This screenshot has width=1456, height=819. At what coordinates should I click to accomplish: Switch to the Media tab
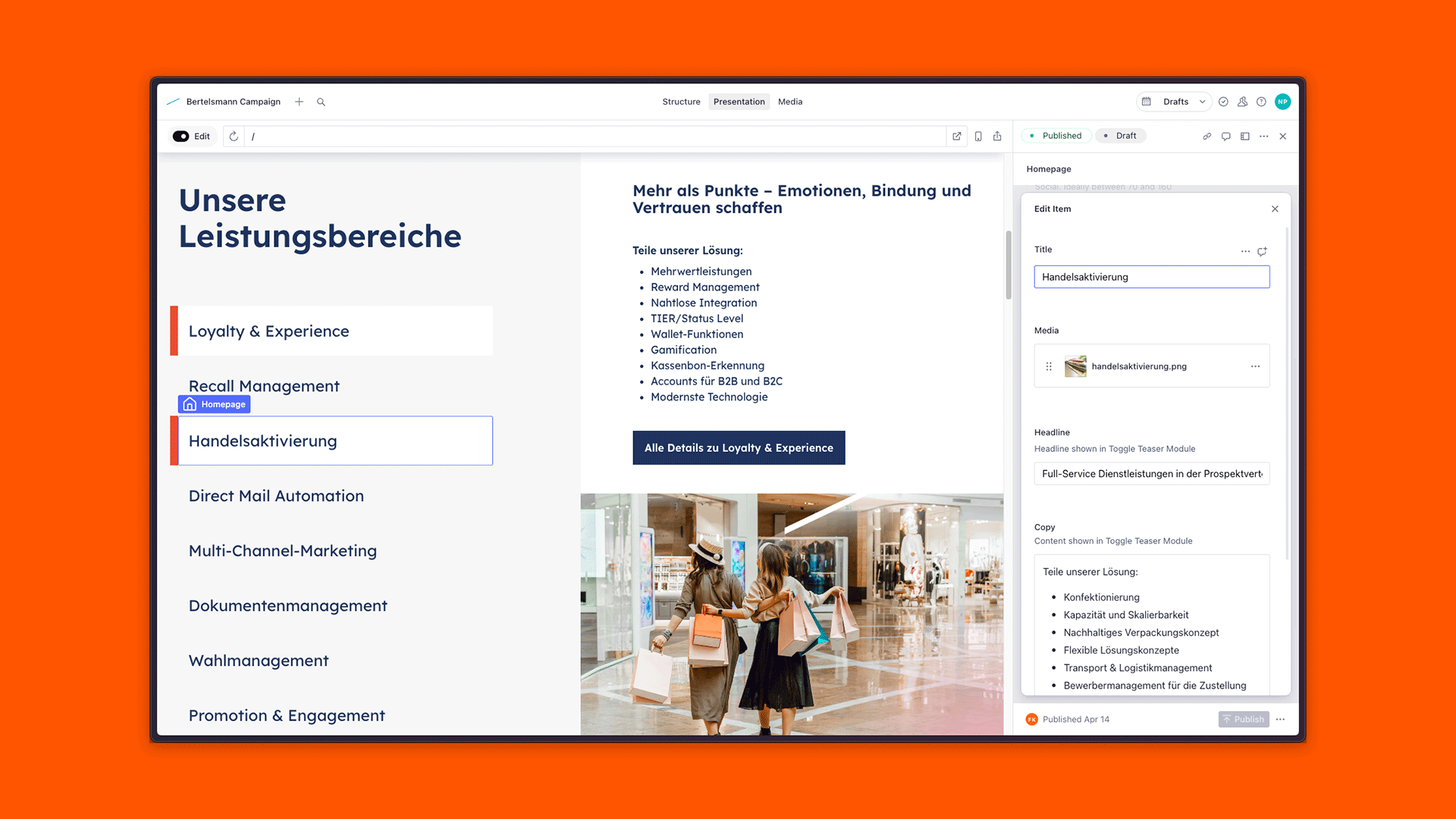coord(790,102)
